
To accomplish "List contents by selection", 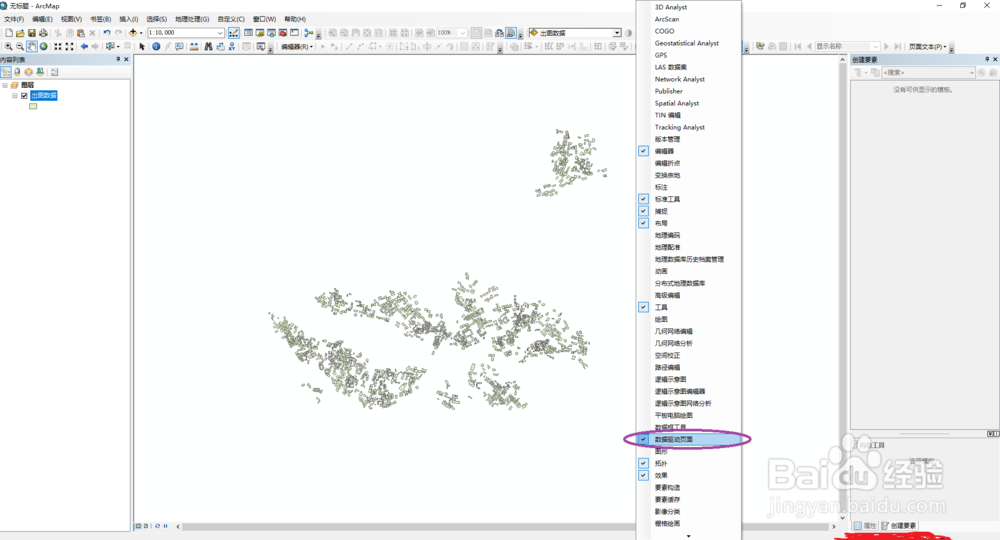I will click(40, 72).
